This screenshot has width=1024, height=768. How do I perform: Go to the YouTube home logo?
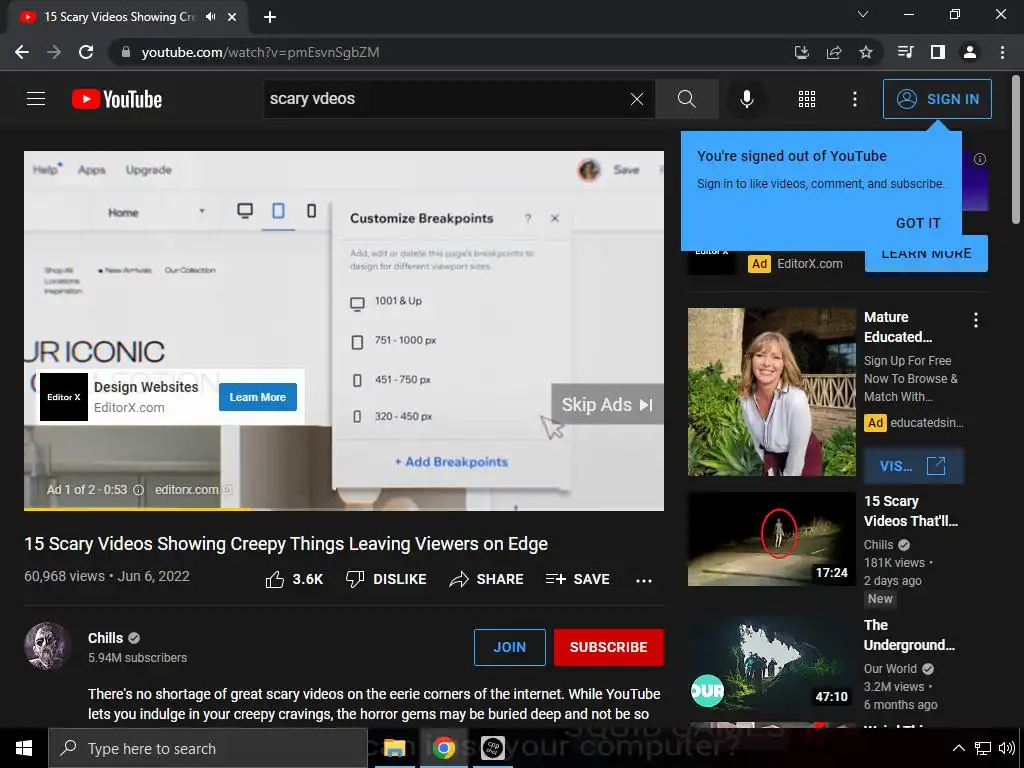click(117, 99)
